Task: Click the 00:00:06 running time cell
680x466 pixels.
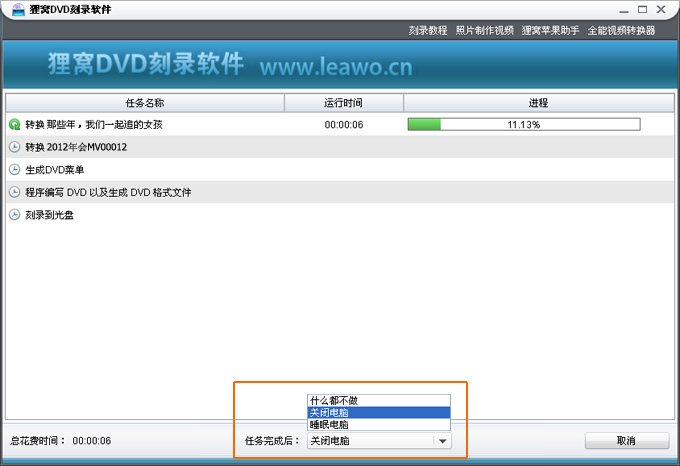Action: (x=344, y=125)
